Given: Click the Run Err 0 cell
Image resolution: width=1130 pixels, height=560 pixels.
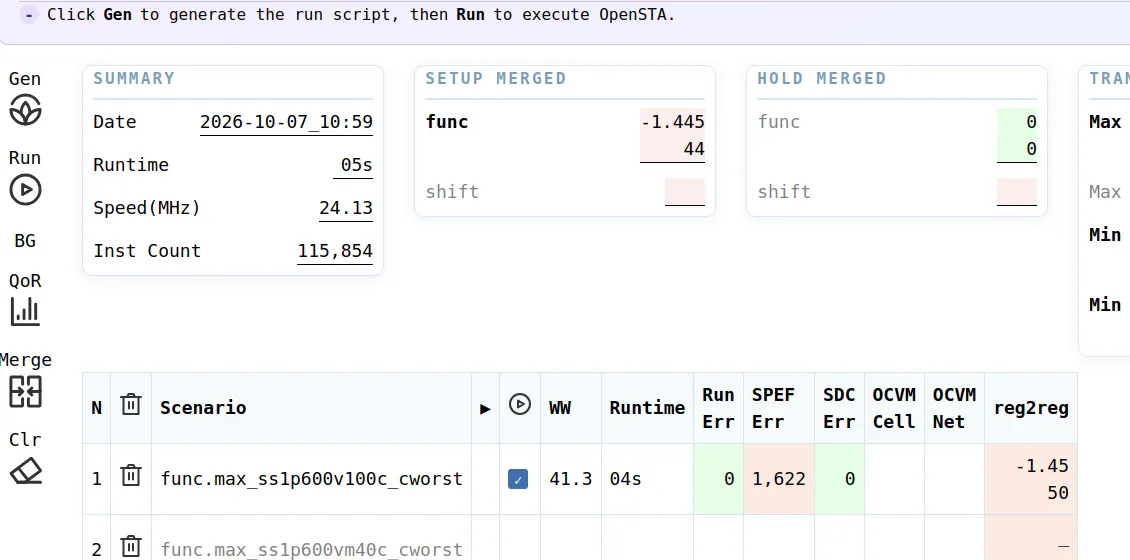Looking at the screenshot, I should (x=719, y=479).
